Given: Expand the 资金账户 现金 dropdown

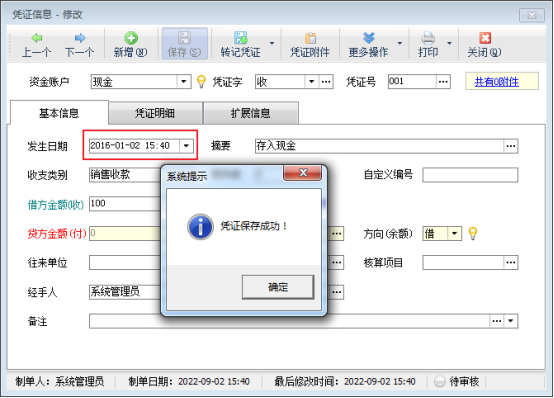Looking at the screenshot, I should click(x=184, y=82).
